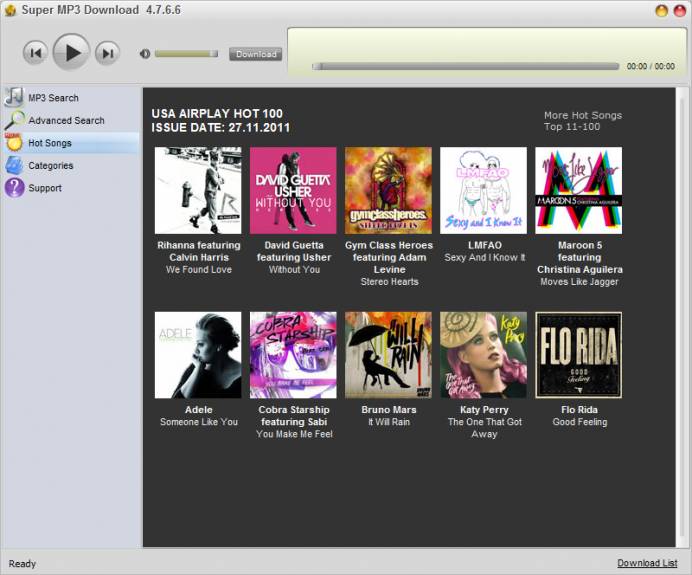Click the Play button
The height and width of the screenshot is (575, 692).
click(71, 53)
